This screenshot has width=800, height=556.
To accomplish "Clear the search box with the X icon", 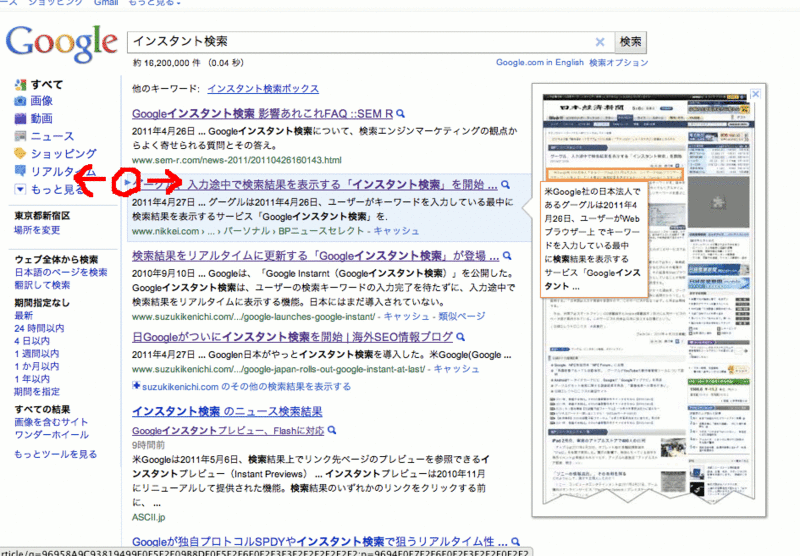I will (x=600, y=42).
